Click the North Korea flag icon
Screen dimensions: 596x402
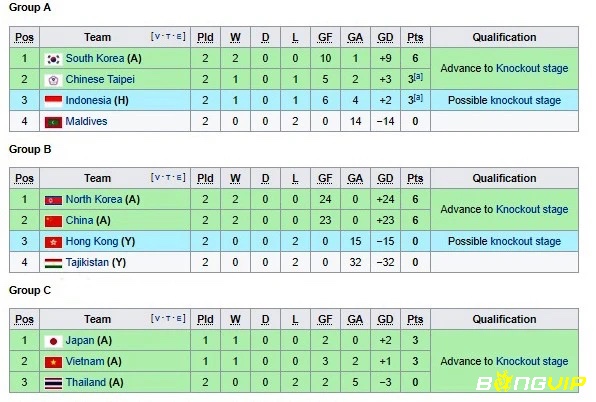(53, 200)
